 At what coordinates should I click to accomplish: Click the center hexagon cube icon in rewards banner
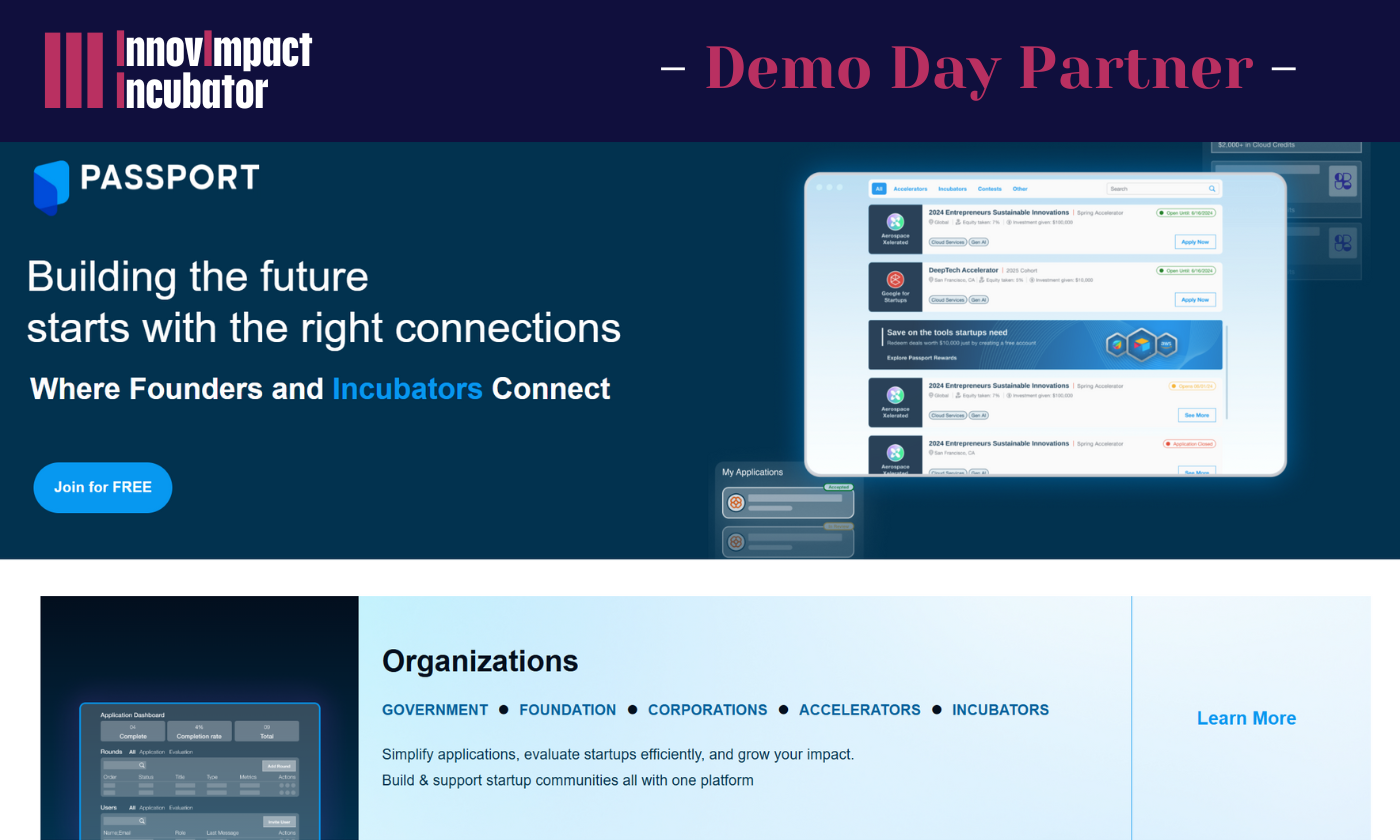(x=1142, y=345)
